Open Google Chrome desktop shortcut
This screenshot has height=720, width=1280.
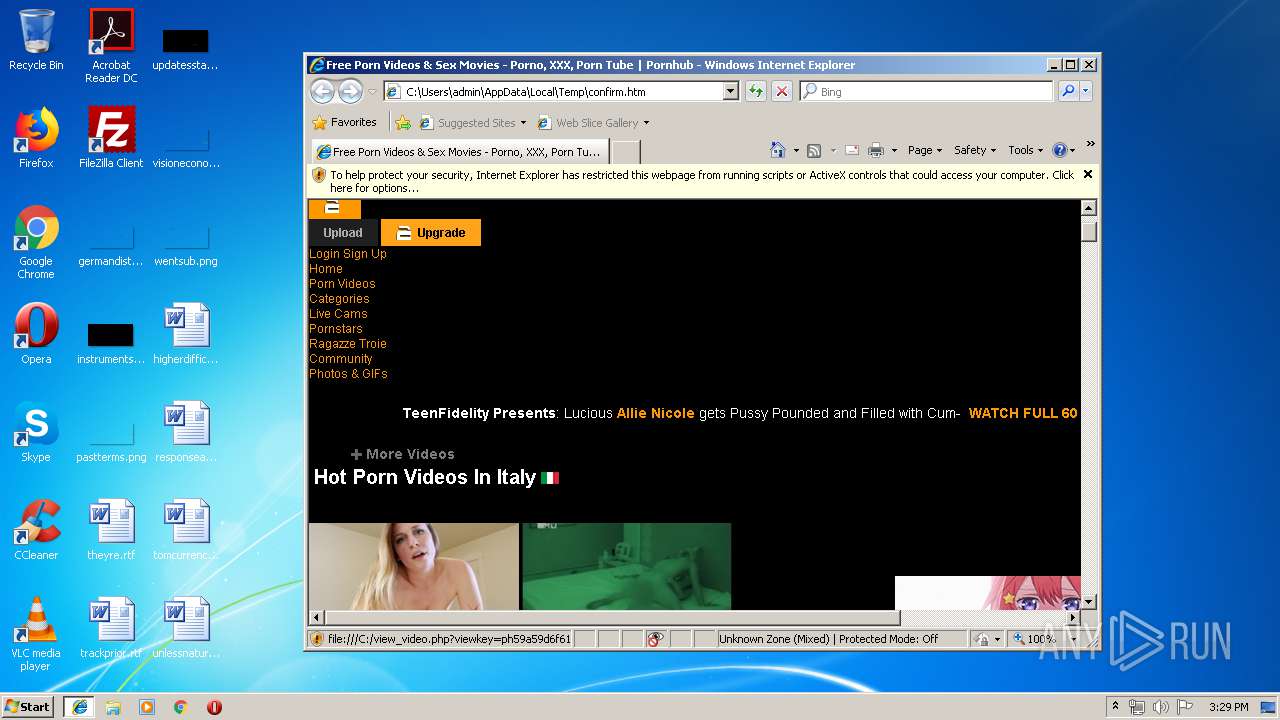pos(36,242)
